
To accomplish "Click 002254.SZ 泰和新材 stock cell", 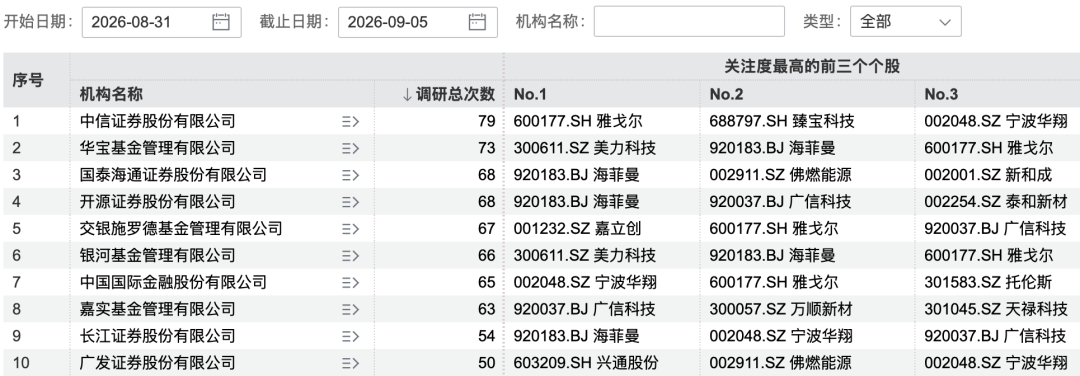I will 995,202.
